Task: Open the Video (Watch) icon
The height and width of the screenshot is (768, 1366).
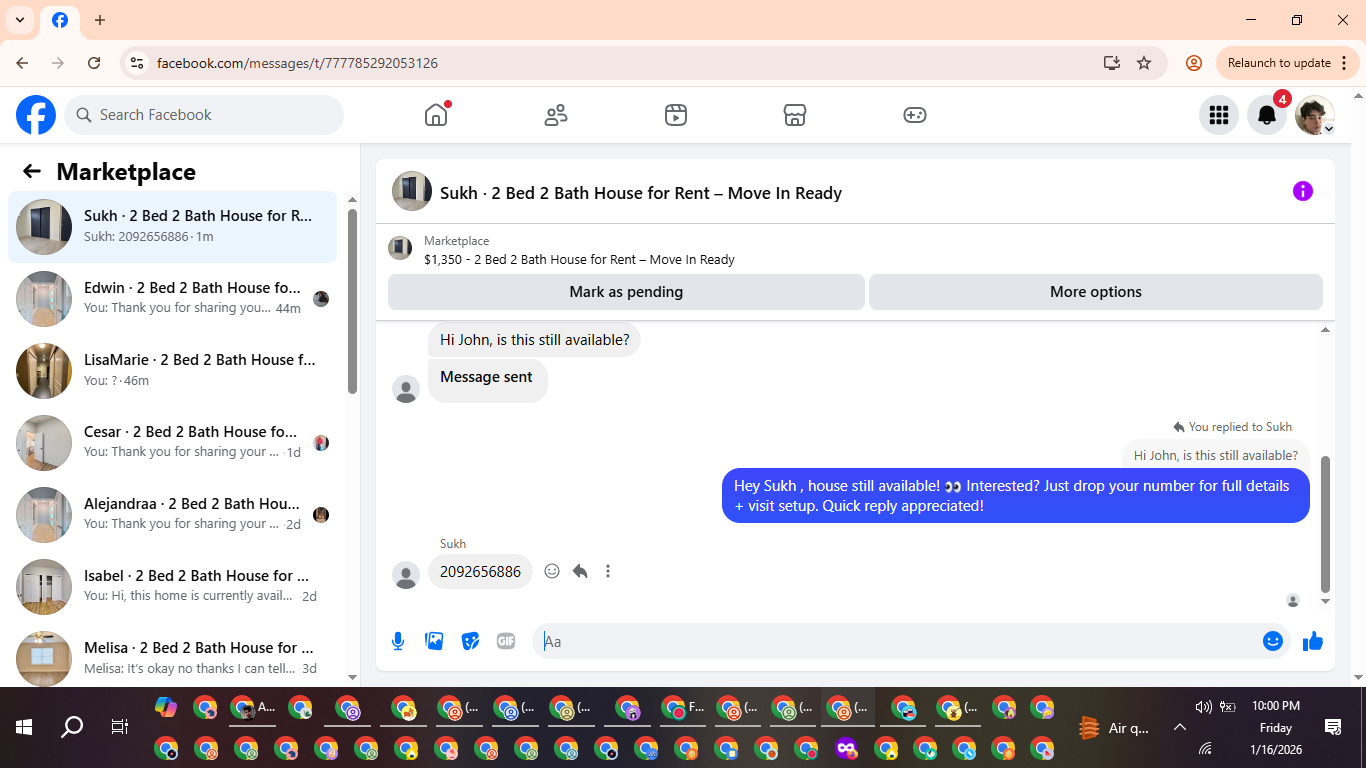Action: tap(676, 115)
